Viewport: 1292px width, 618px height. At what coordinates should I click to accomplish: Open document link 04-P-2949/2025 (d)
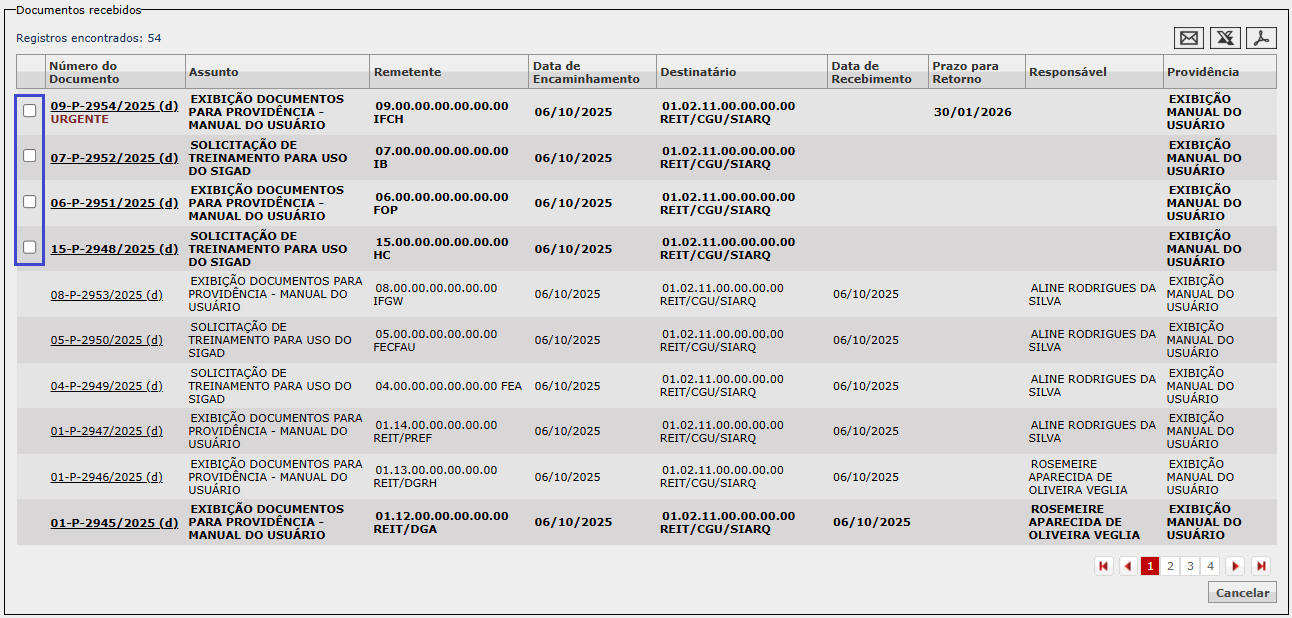point(106,386)
